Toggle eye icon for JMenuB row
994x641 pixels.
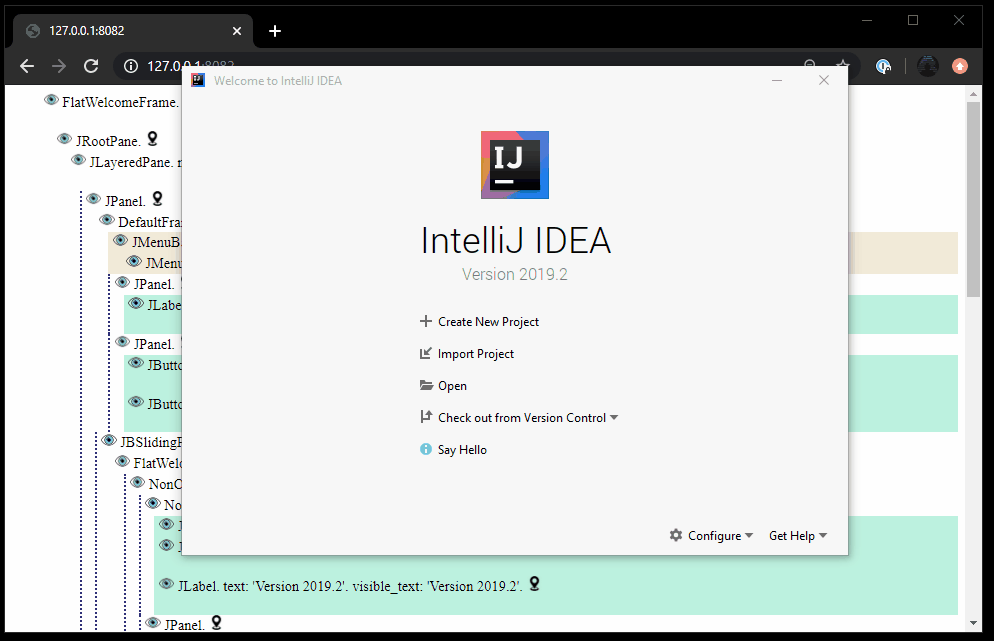[120, 240]
